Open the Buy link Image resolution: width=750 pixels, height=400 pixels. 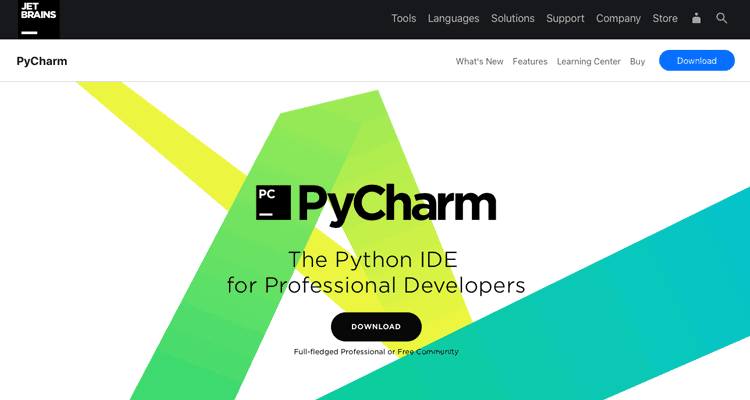(637, 61)
